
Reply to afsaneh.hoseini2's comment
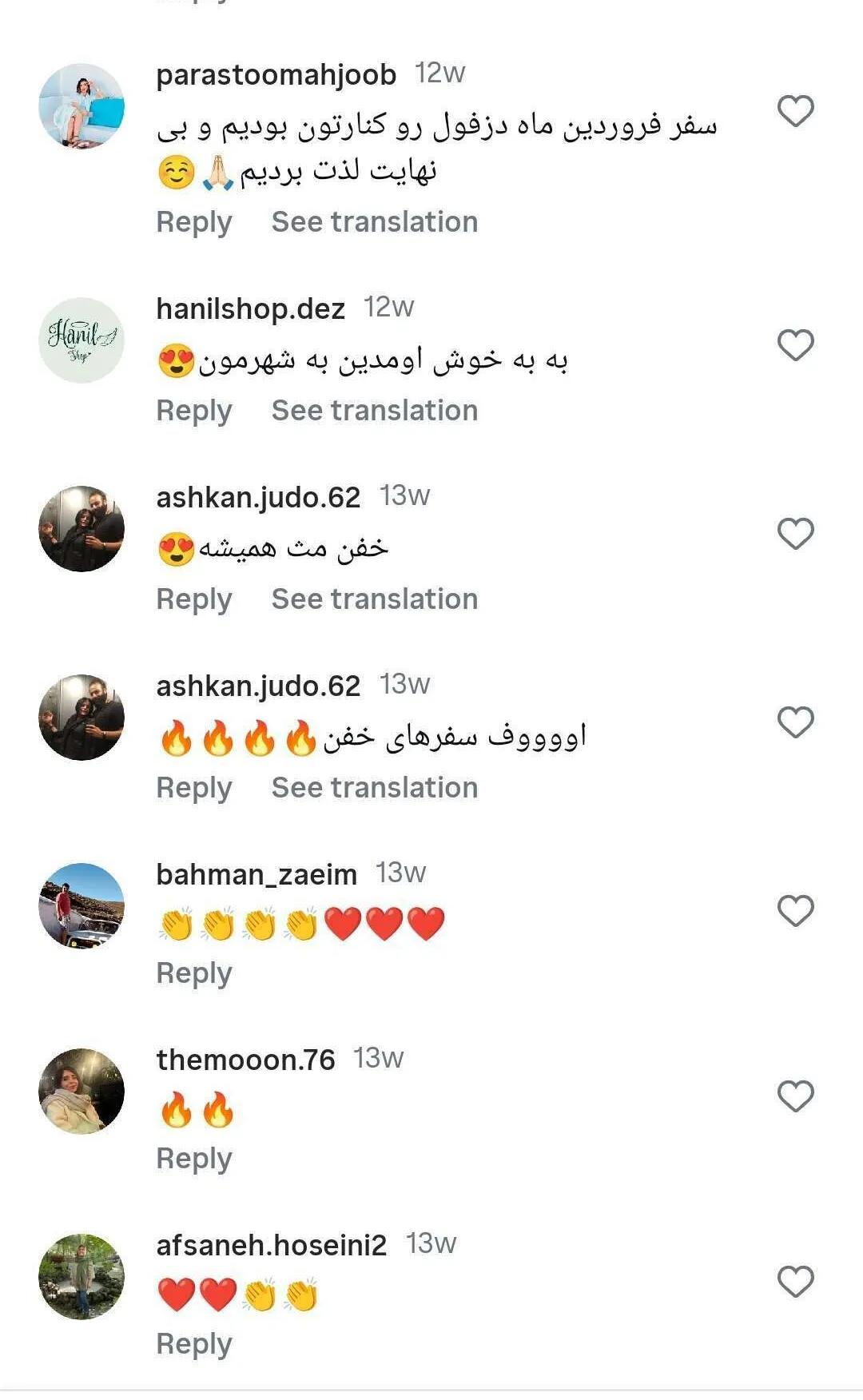194,1344
